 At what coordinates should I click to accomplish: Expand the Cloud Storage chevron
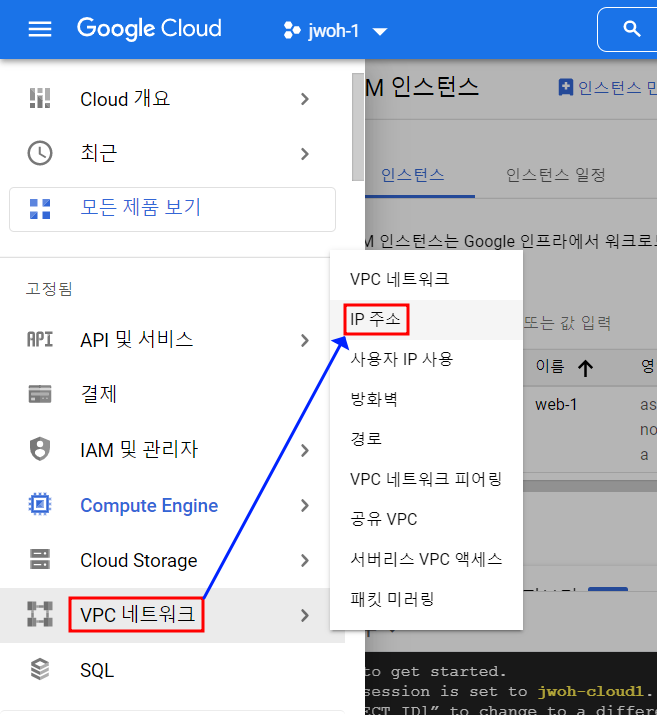[305, 560]
